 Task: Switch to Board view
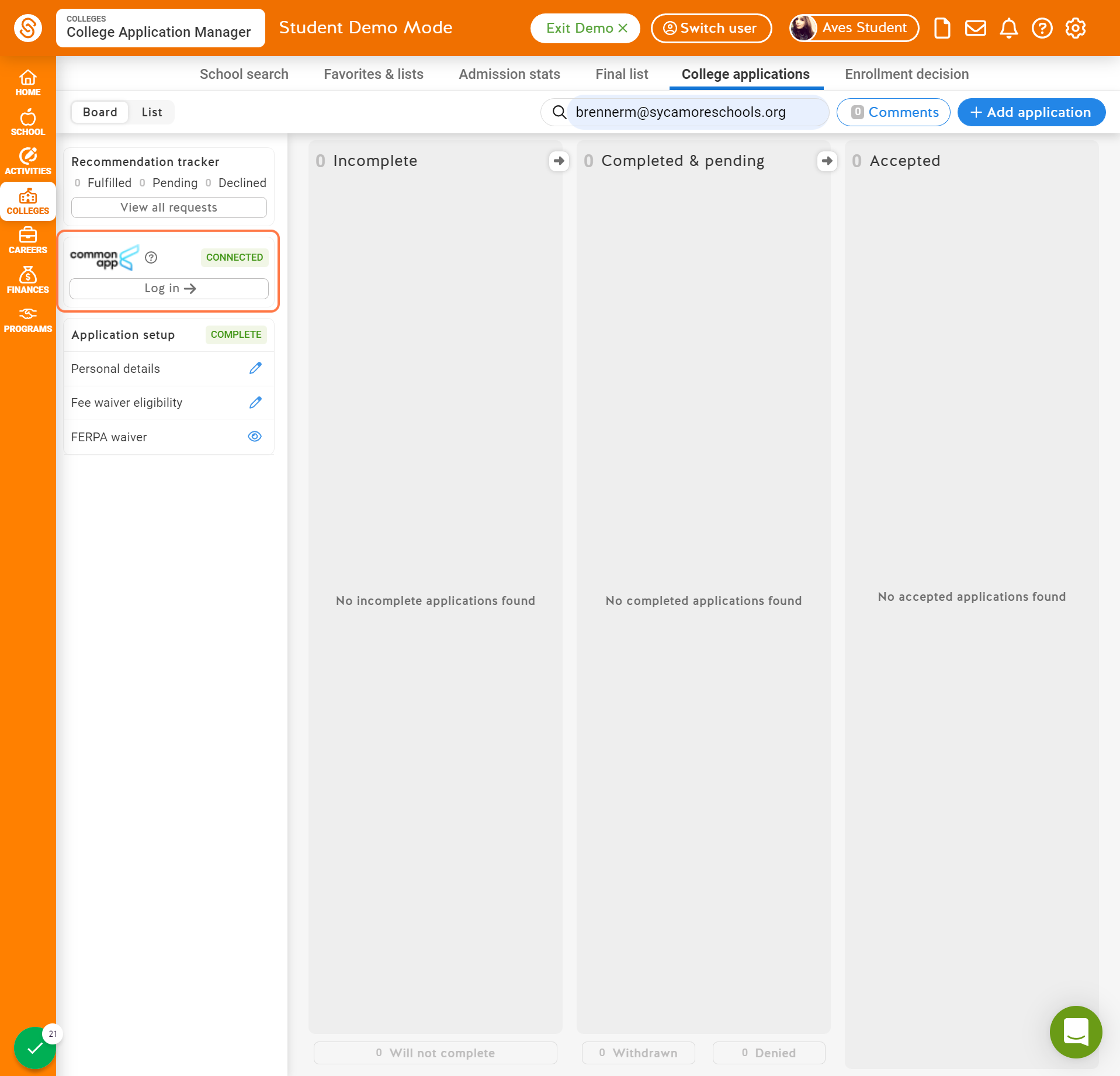[100, 112]
